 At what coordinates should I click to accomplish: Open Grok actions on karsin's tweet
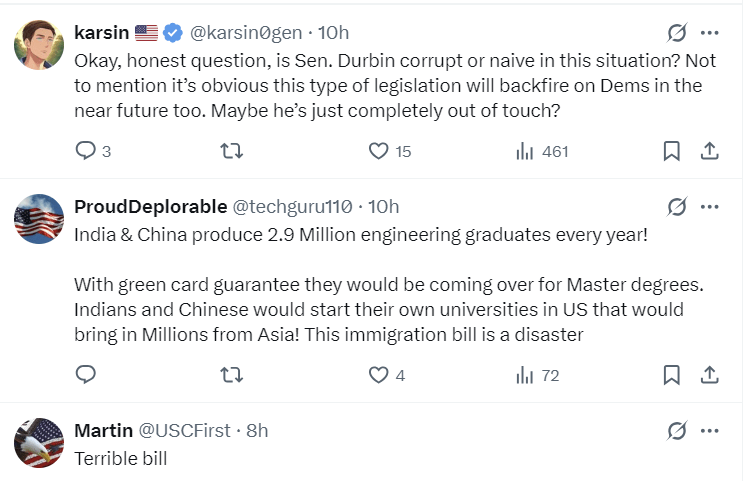[x=677, y=32]
